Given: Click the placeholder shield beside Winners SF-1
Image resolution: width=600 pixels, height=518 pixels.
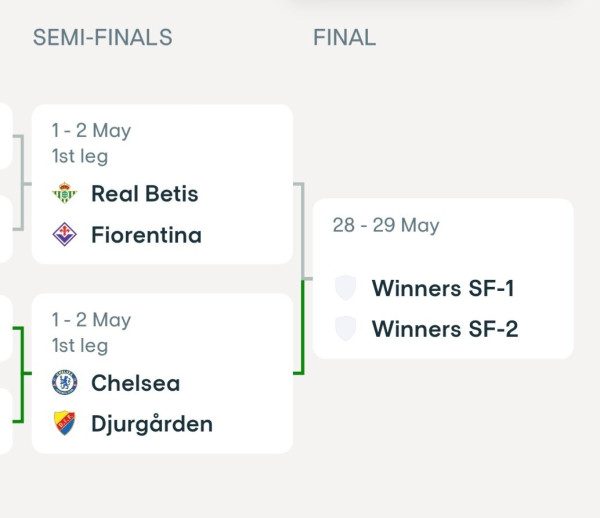Looking at the screenshot, I should click(346, 288).
